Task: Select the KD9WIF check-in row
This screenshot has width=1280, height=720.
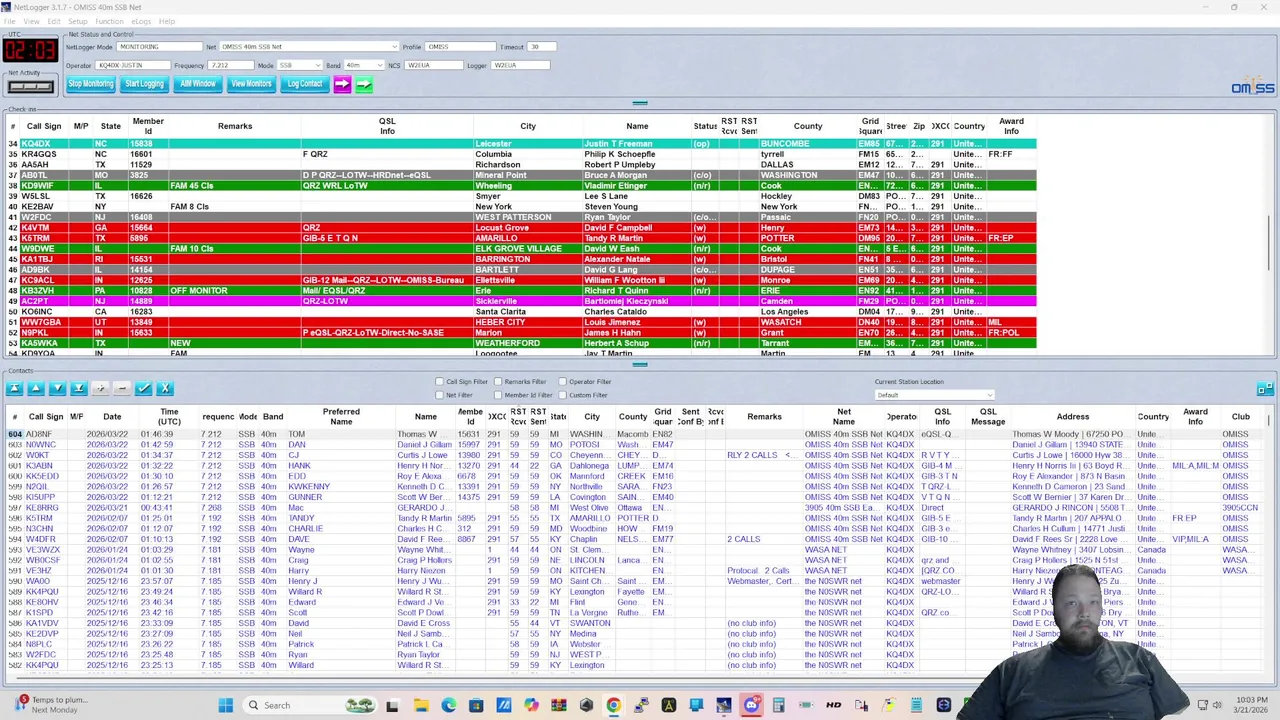Action: [520, 186]
